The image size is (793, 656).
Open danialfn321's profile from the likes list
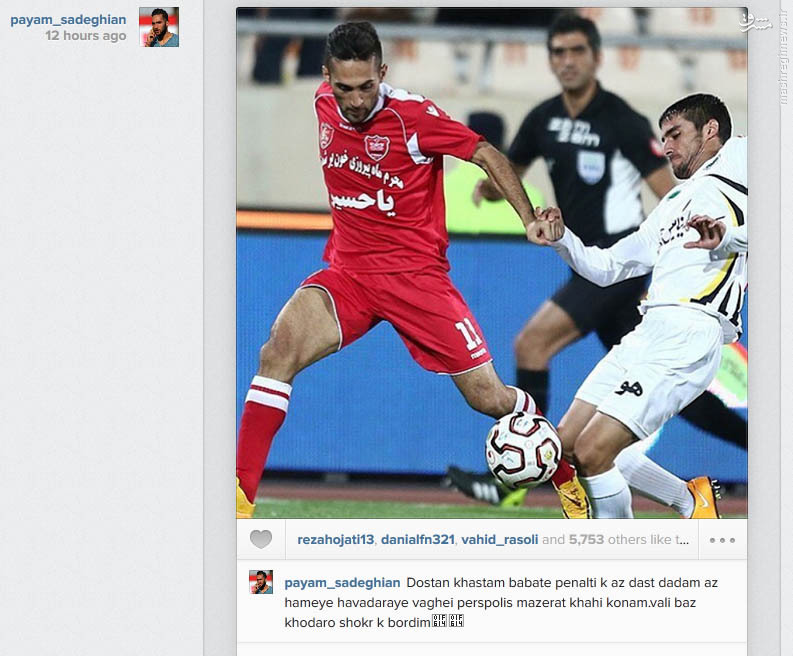(x=418, y=540)
